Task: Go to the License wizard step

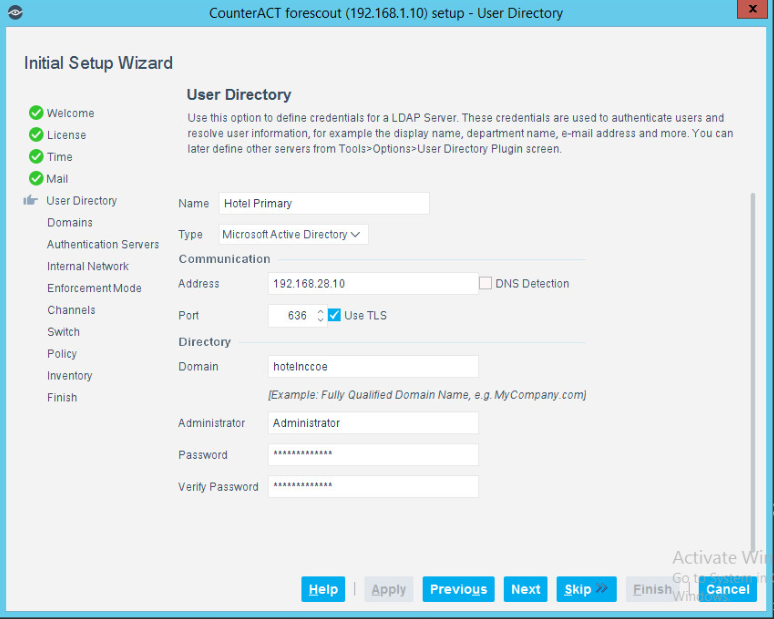Action: [x=67, y=135]
